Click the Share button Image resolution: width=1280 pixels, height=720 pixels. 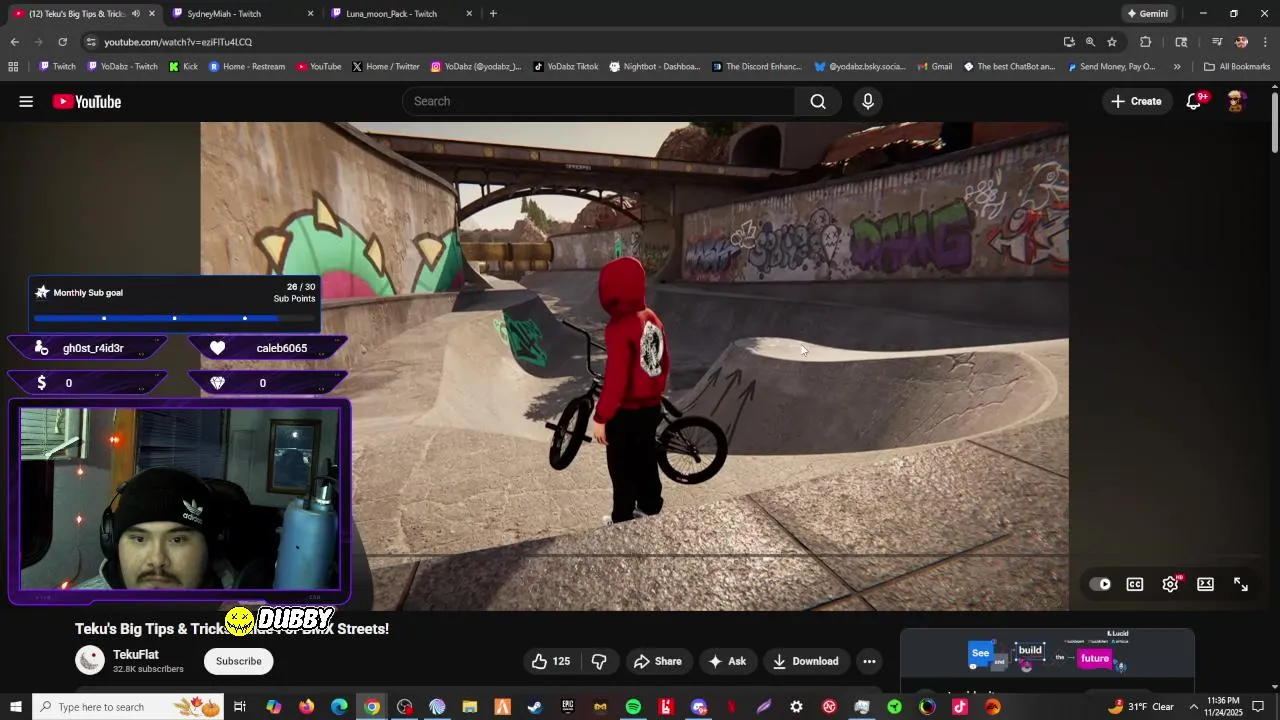[657, 661]
